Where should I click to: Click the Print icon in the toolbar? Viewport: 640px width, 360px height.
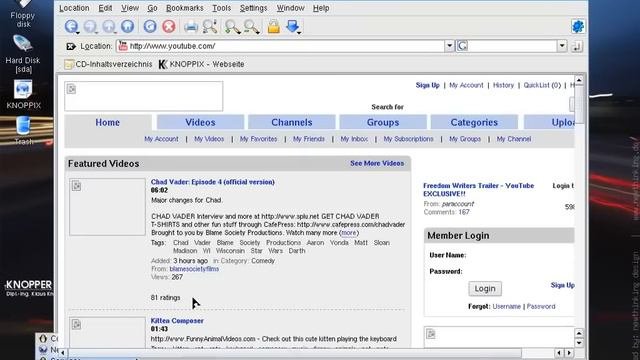191,27
